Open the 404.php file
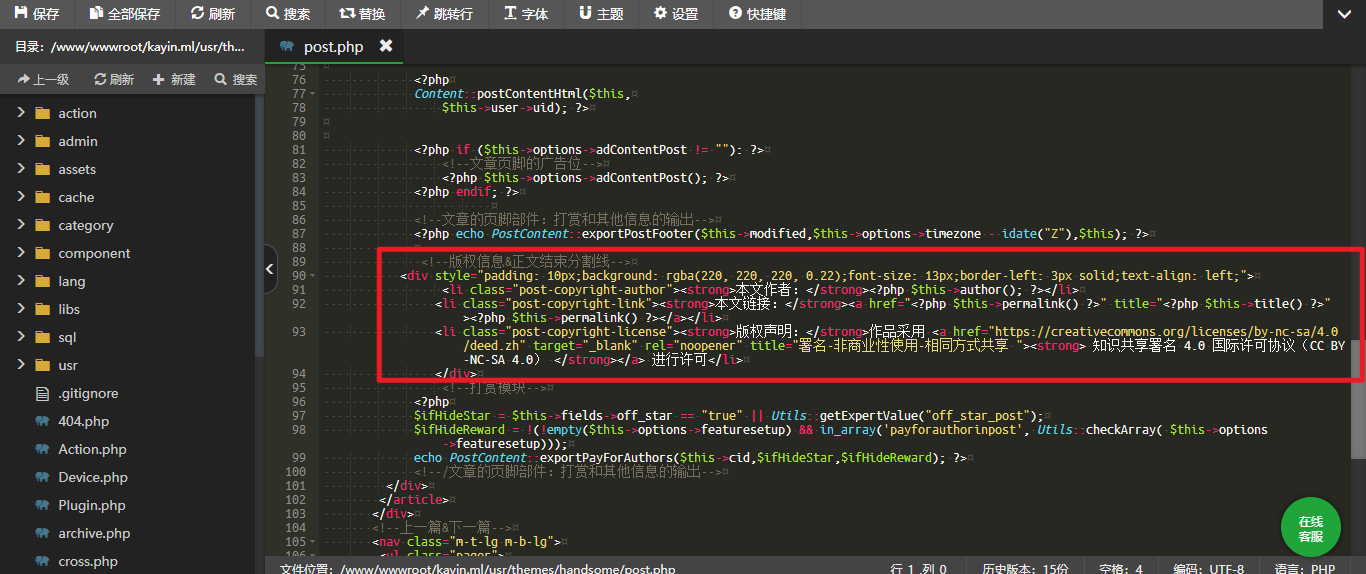 (83, 421)
